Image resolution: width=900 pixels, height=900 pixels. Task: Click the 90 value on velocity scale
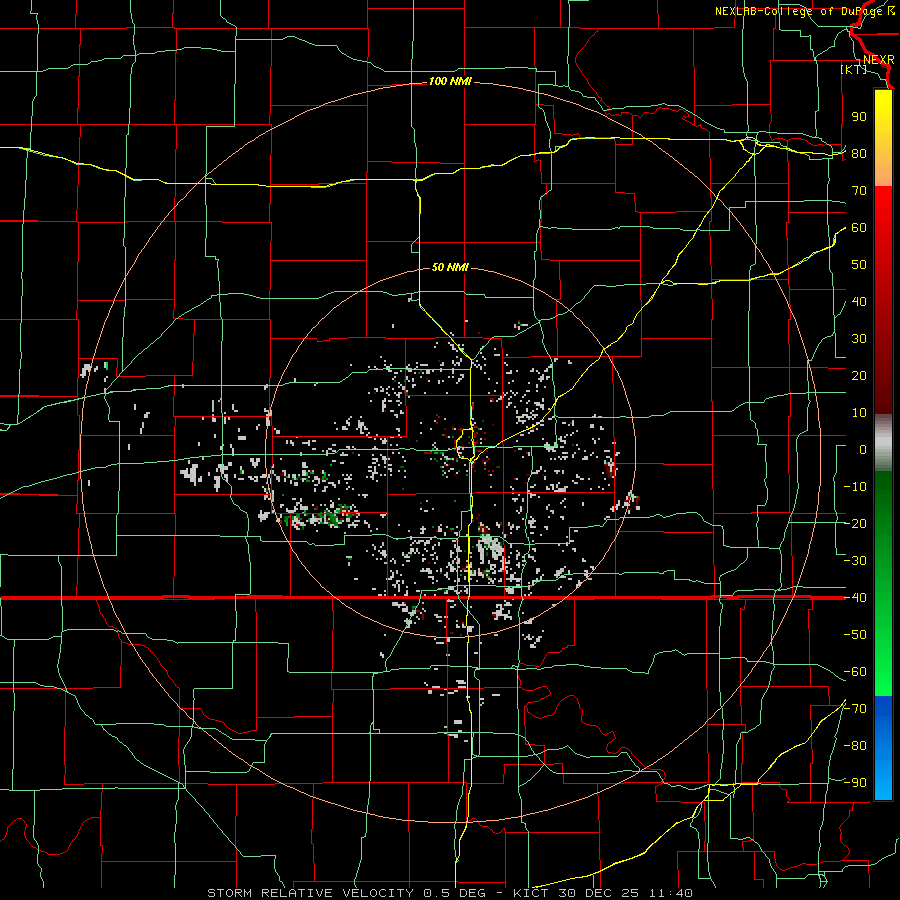[x=859, y=117]
